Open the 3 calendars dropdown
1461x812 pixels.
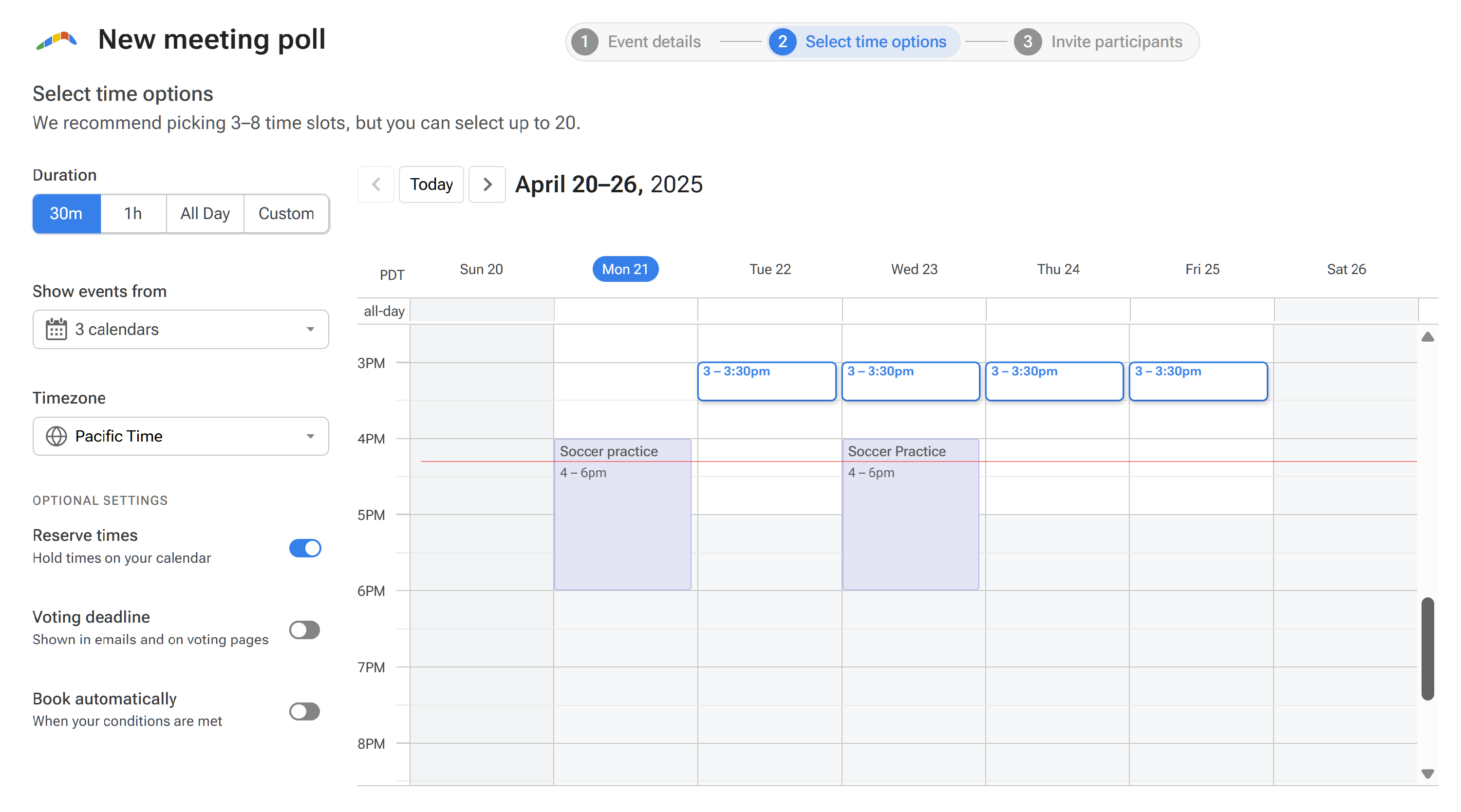(180, 329)
